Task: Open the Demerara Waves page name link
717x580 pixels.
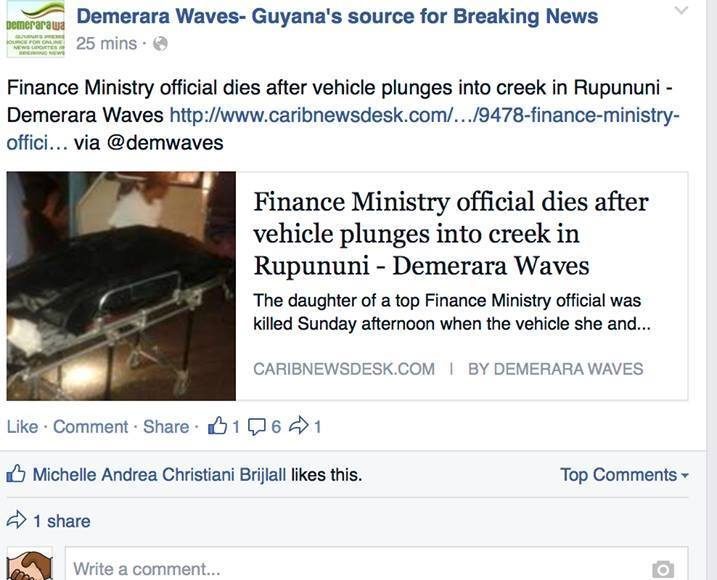Action: click(x=337, y=16)
